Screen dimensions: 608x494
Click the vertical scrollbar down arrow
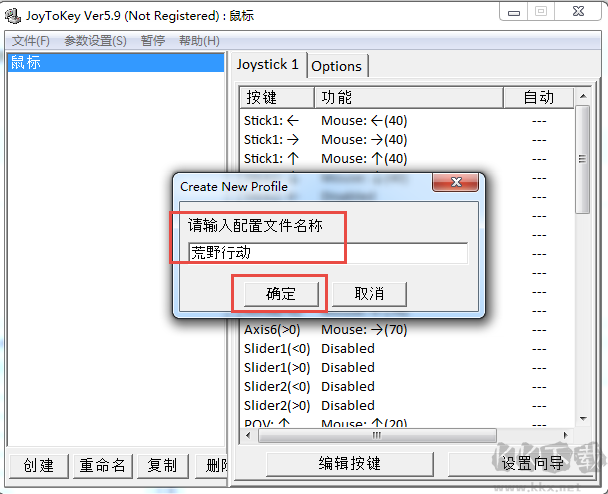point(583,419)
